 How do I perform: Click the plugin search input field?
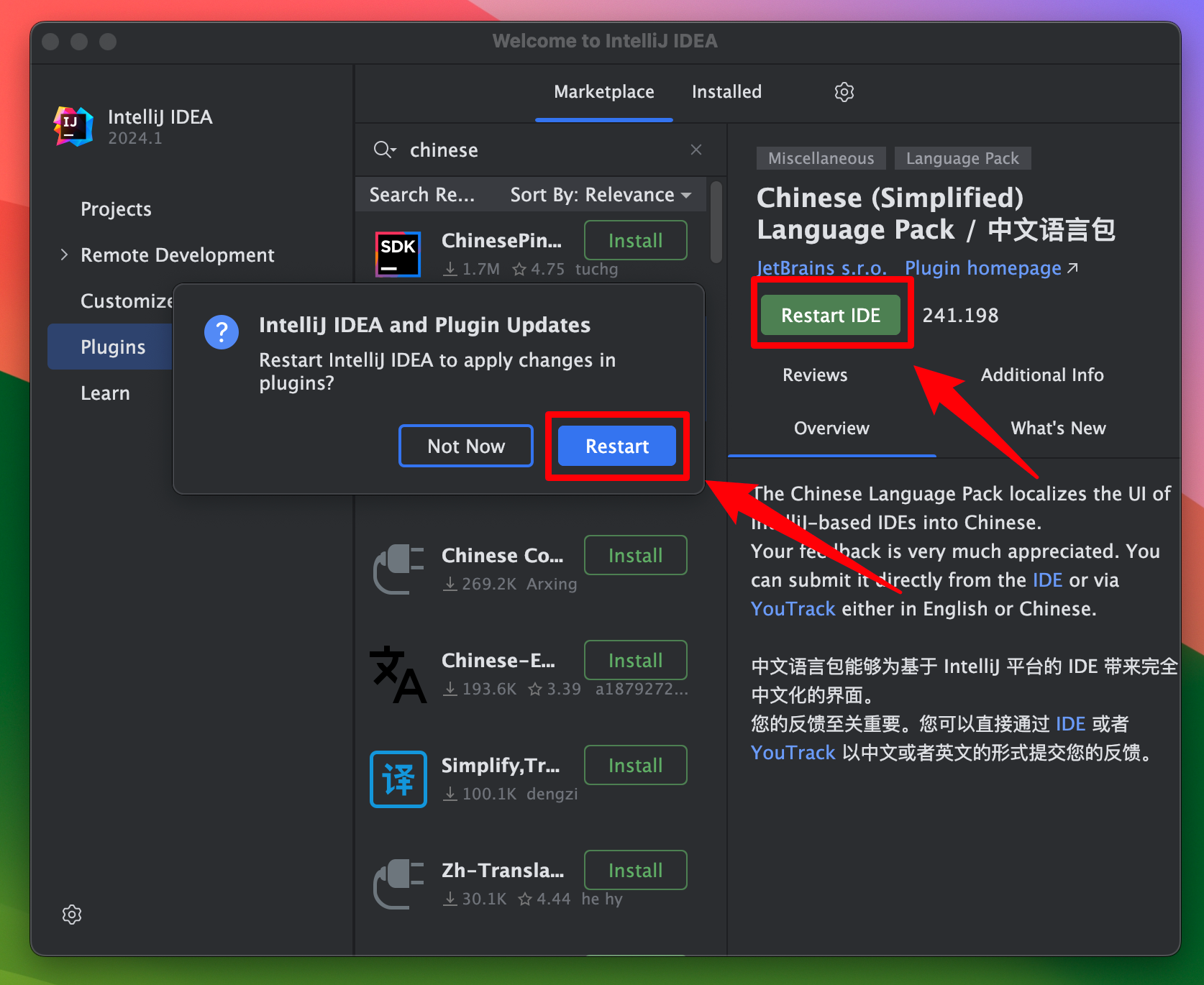tap(539, 150)
